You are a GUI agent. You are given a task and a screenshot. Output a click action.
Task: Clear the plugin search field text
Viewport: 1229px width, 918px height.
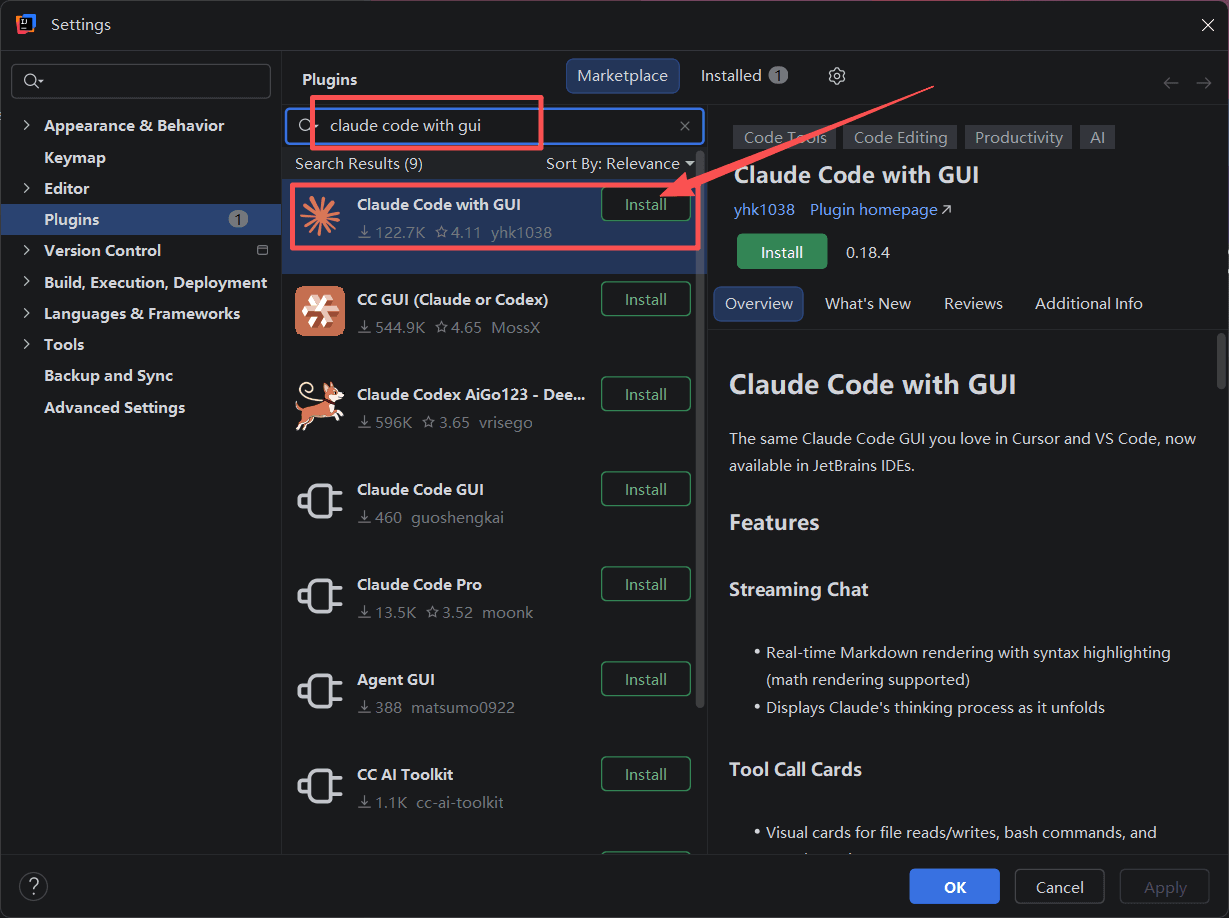tap(685, 126)
